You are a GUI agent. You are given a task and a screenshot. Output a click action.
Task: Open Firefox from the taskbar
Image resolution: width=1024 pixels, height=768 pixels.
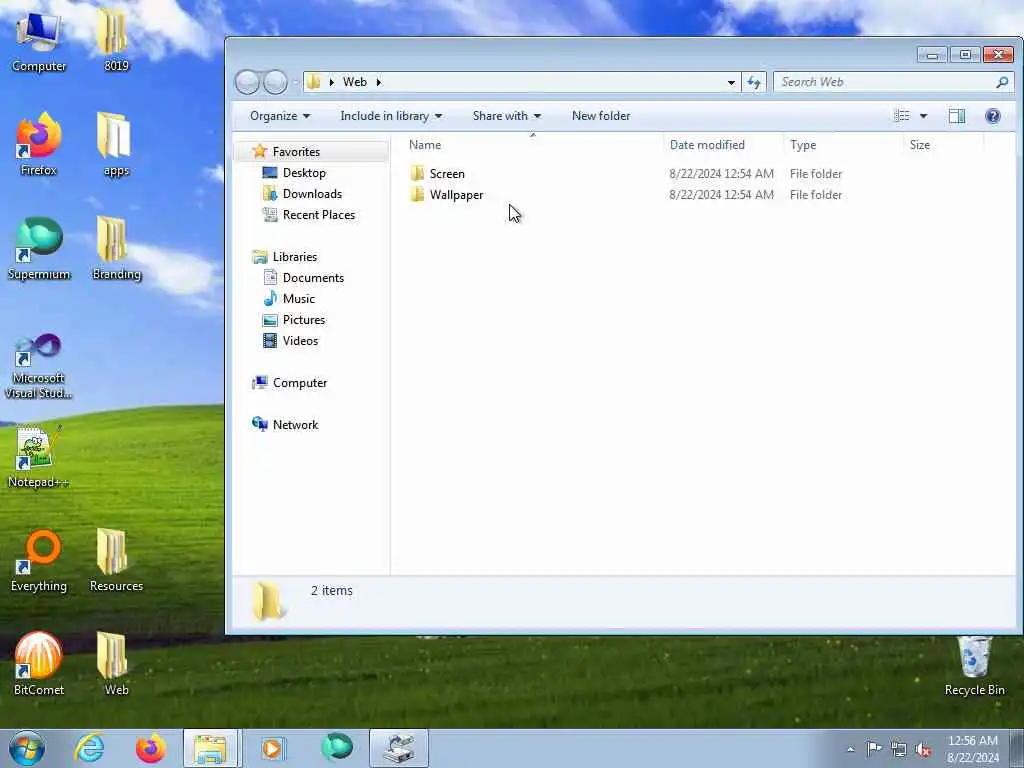pos(150,748)
